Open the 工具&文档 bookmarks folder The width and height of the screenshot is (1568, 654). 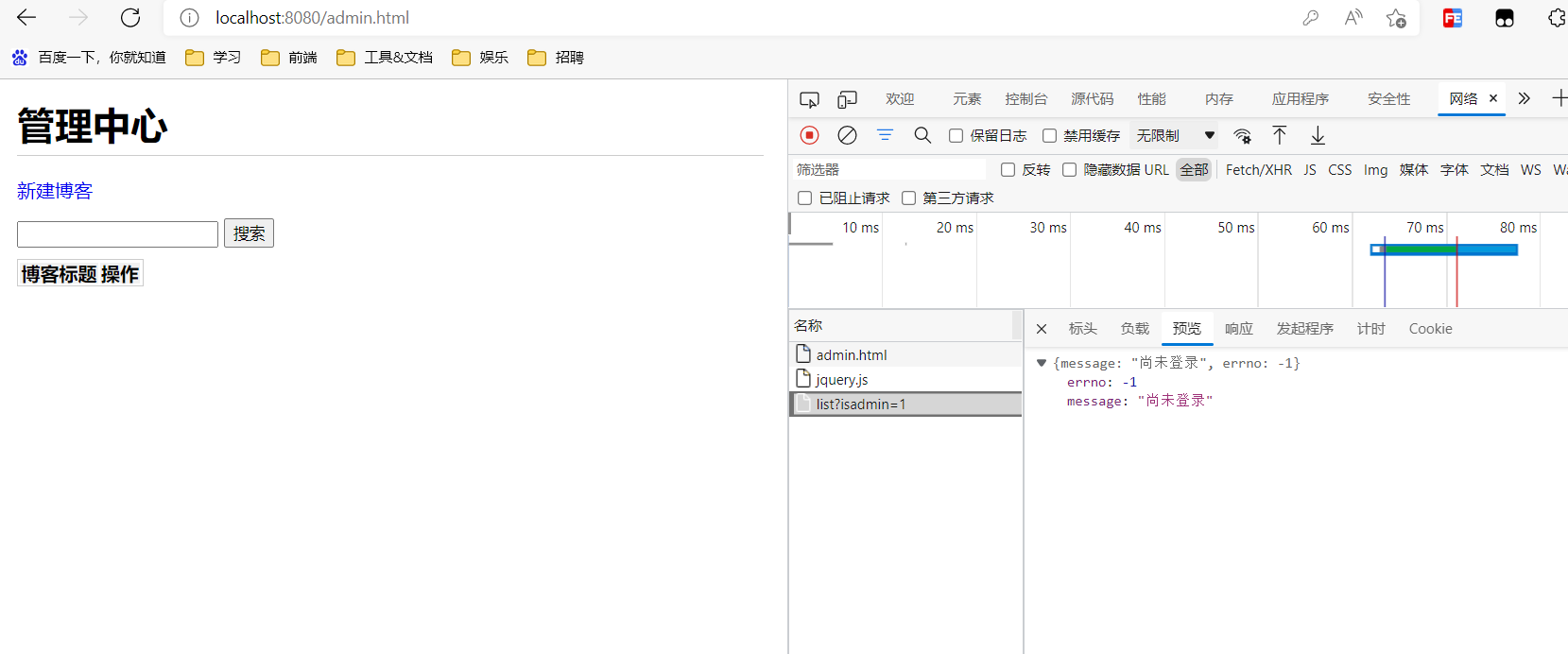click(385, 58)
